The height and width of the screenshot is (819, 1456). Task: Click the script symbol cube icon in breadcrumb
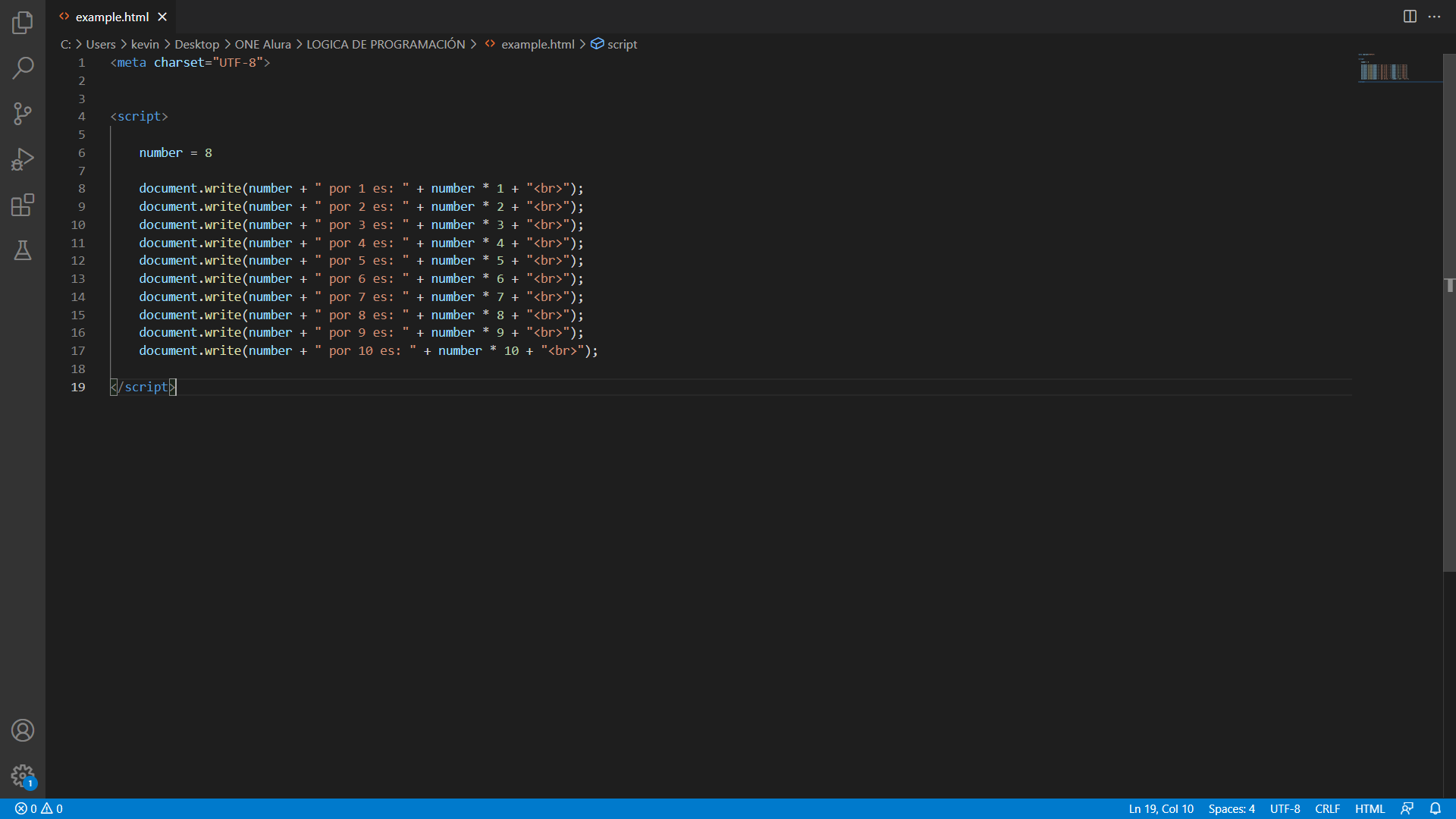click(598, 44)
